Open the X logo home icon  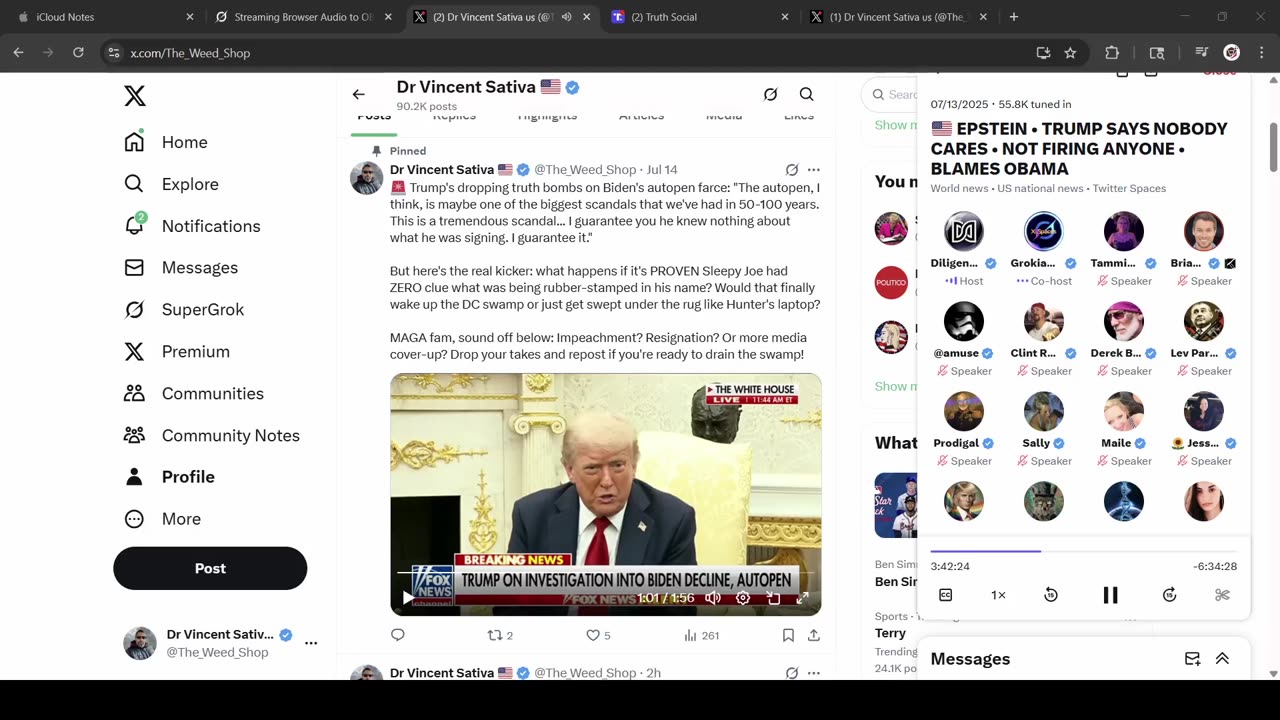[135, 96]
